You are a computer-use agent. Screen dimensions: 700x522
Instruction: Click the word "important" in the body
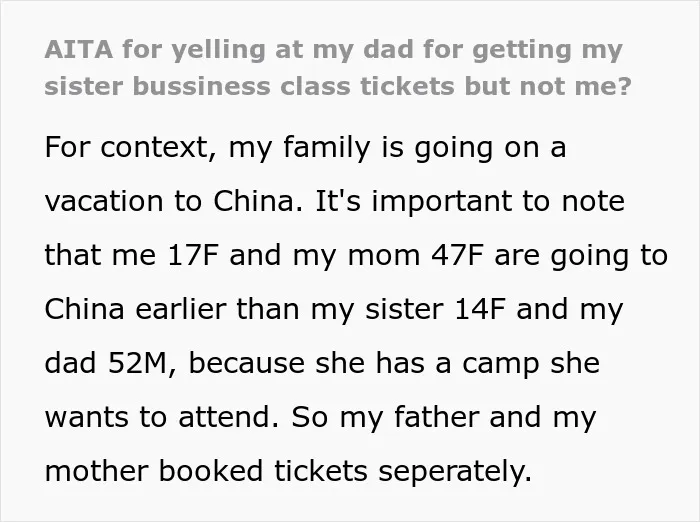pos(441,202)
